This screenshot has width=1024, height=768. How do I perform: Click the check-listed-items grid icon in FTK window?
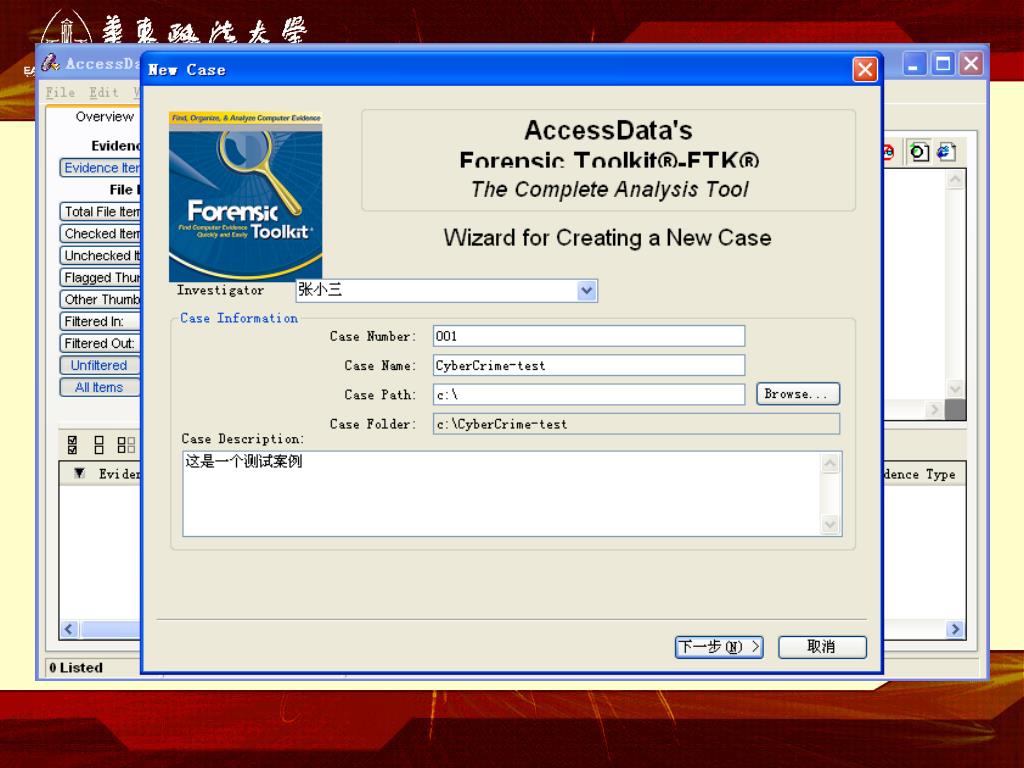126,445
